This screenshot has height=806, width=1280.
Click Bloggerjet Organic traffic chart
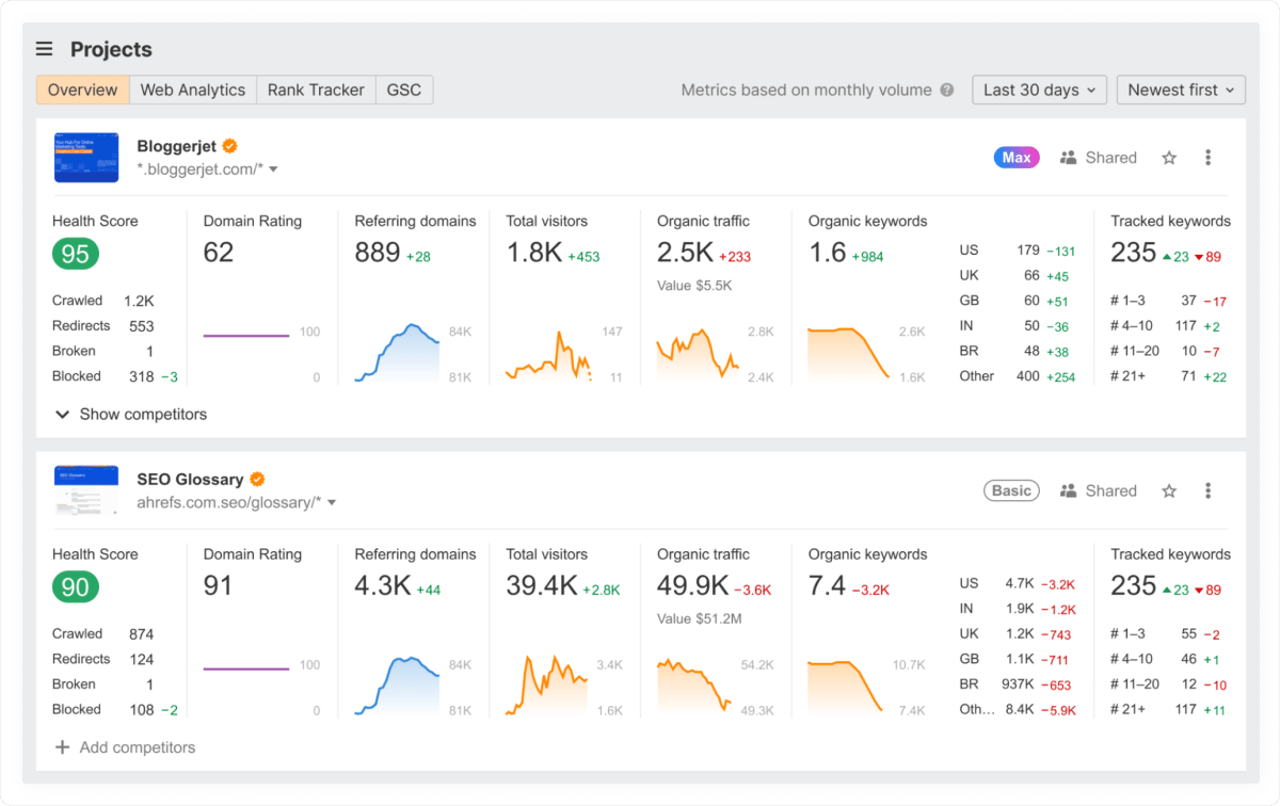click(698, 352)
